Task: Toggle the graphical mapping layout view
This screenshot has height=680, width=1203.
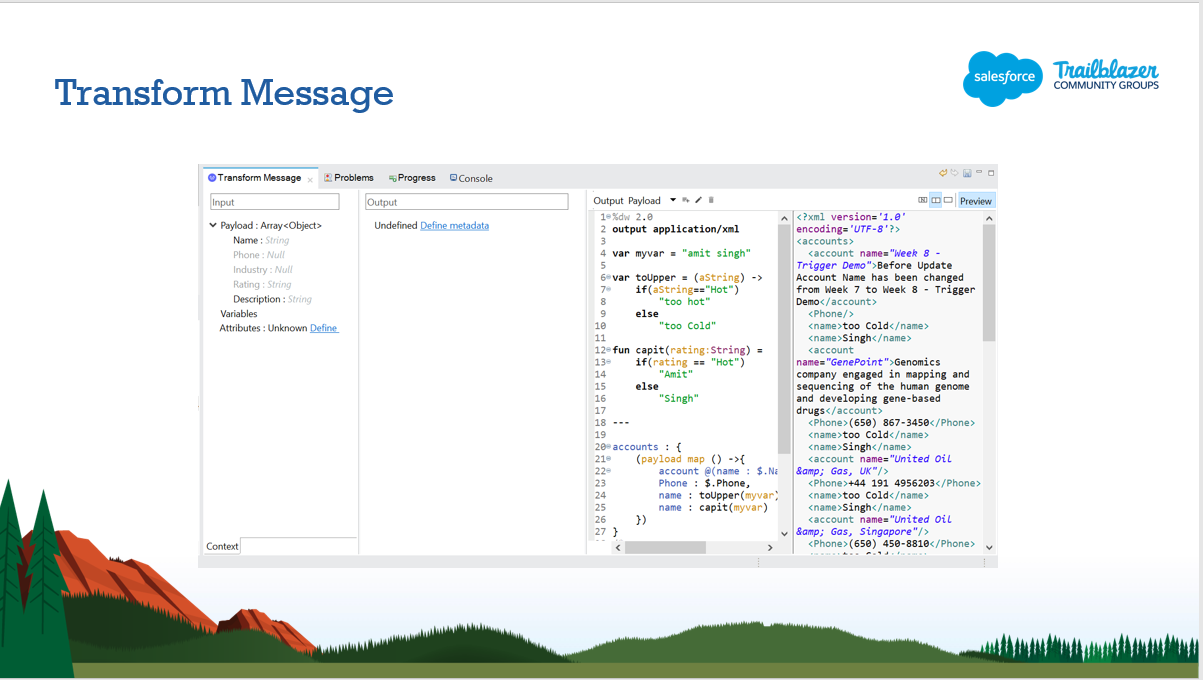Action: pos(922,201)
